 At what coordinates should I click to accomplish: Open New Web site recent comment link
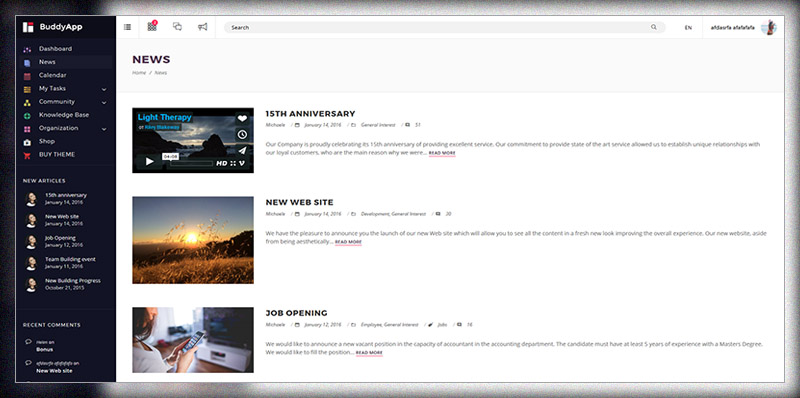(54, 371)
